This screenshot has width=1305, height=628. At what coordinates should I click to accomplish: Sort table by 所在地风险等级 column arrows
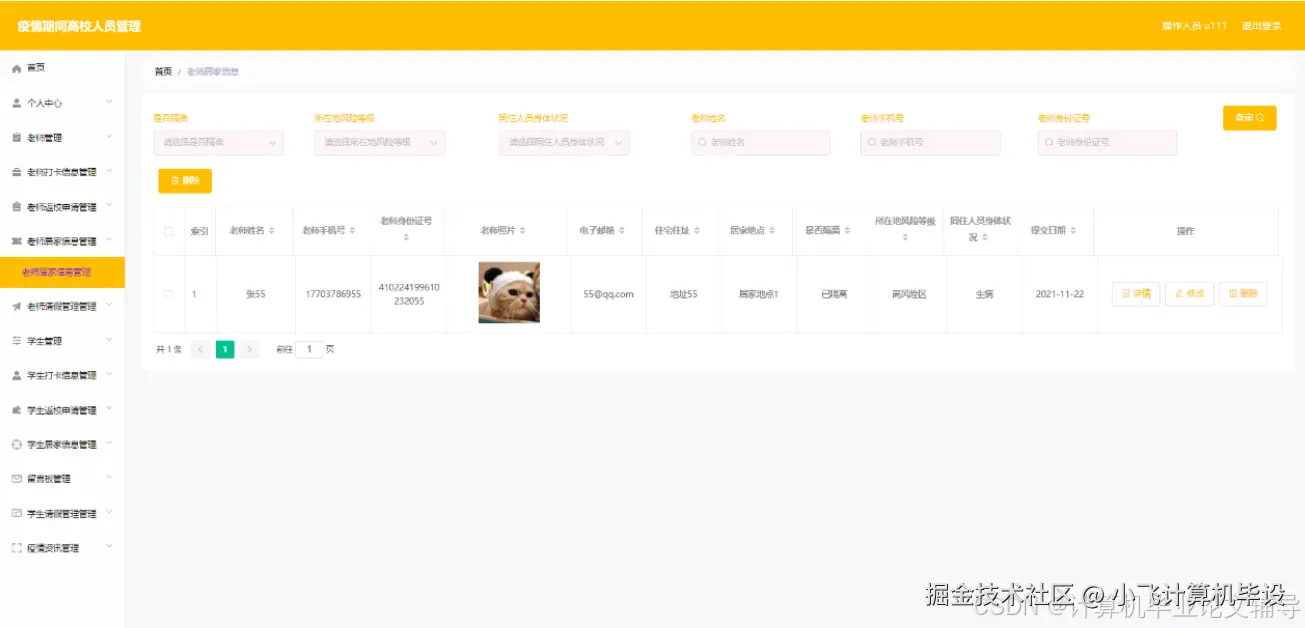point(905,238)
